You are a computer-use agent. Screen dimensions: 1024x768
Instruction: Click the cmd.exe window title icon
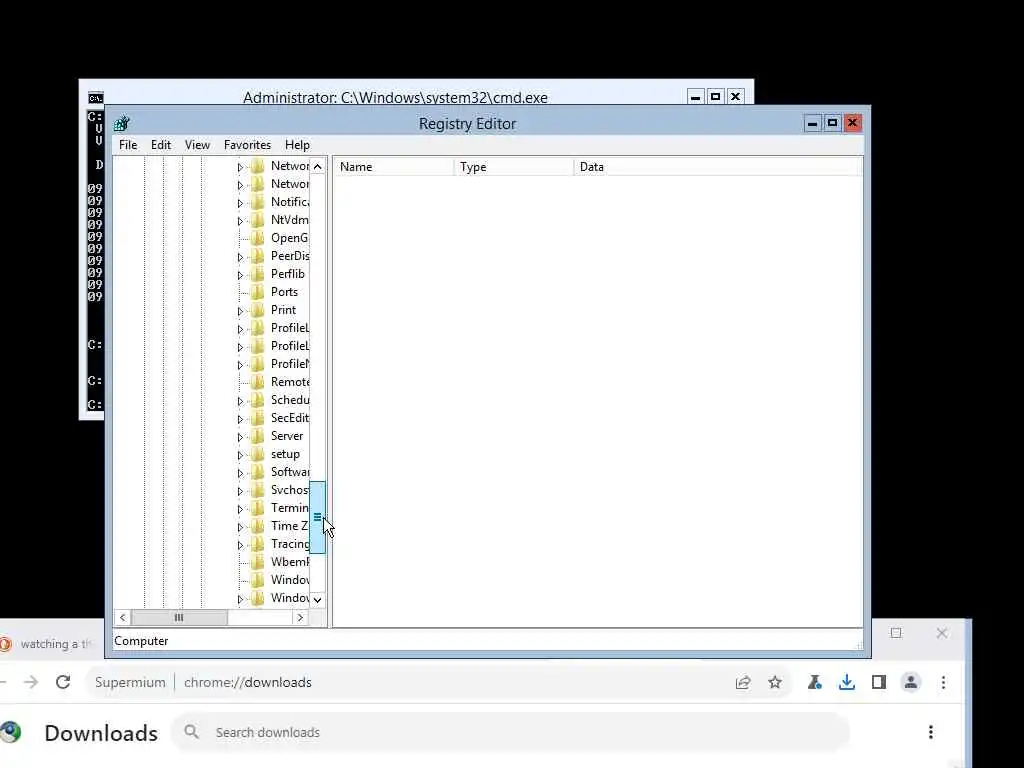[95, 98]
